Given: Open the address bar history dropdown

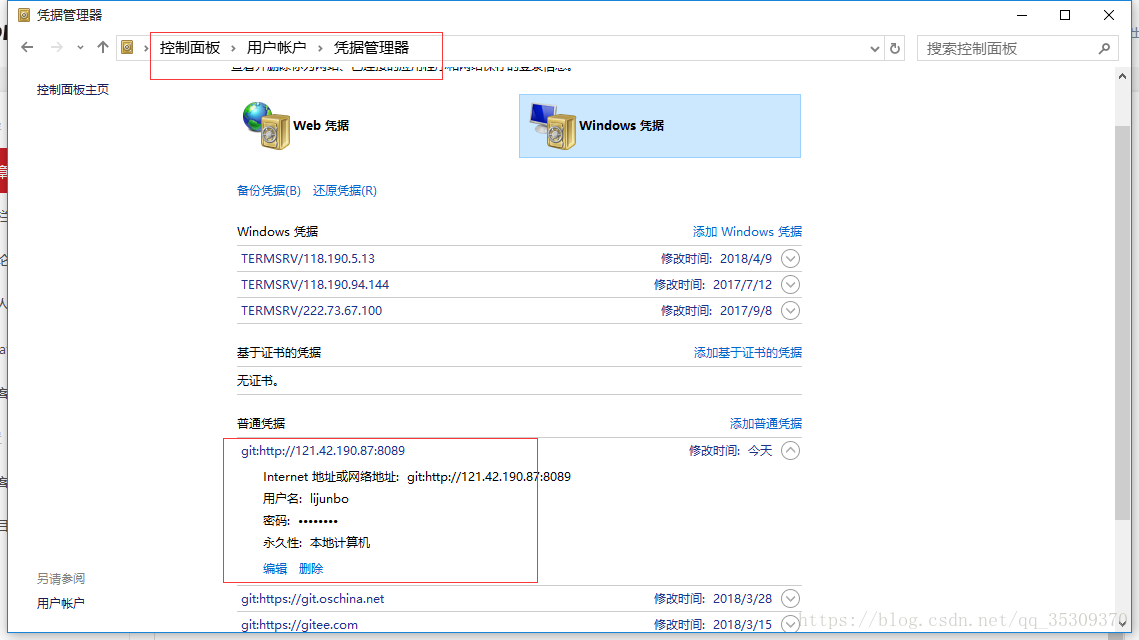Looking at the screenshot, I should point(875,49).
